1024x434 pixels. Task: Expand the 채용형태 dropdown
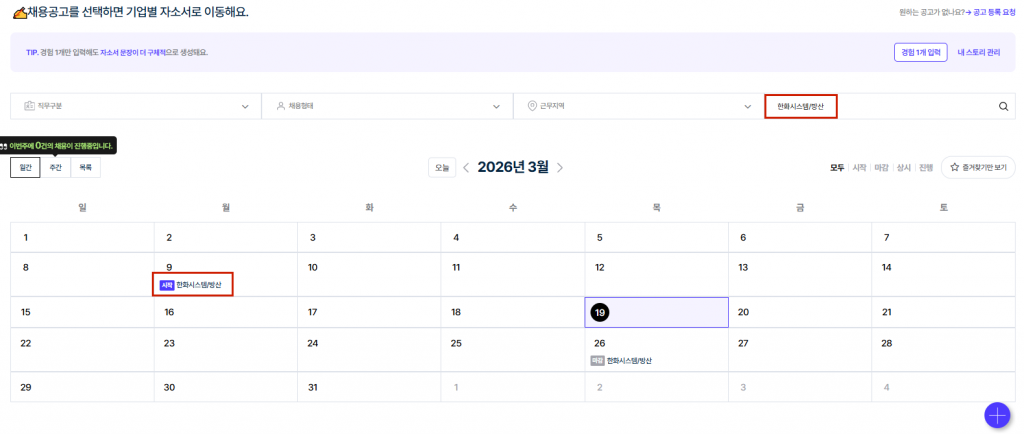[x=386, y=107]
